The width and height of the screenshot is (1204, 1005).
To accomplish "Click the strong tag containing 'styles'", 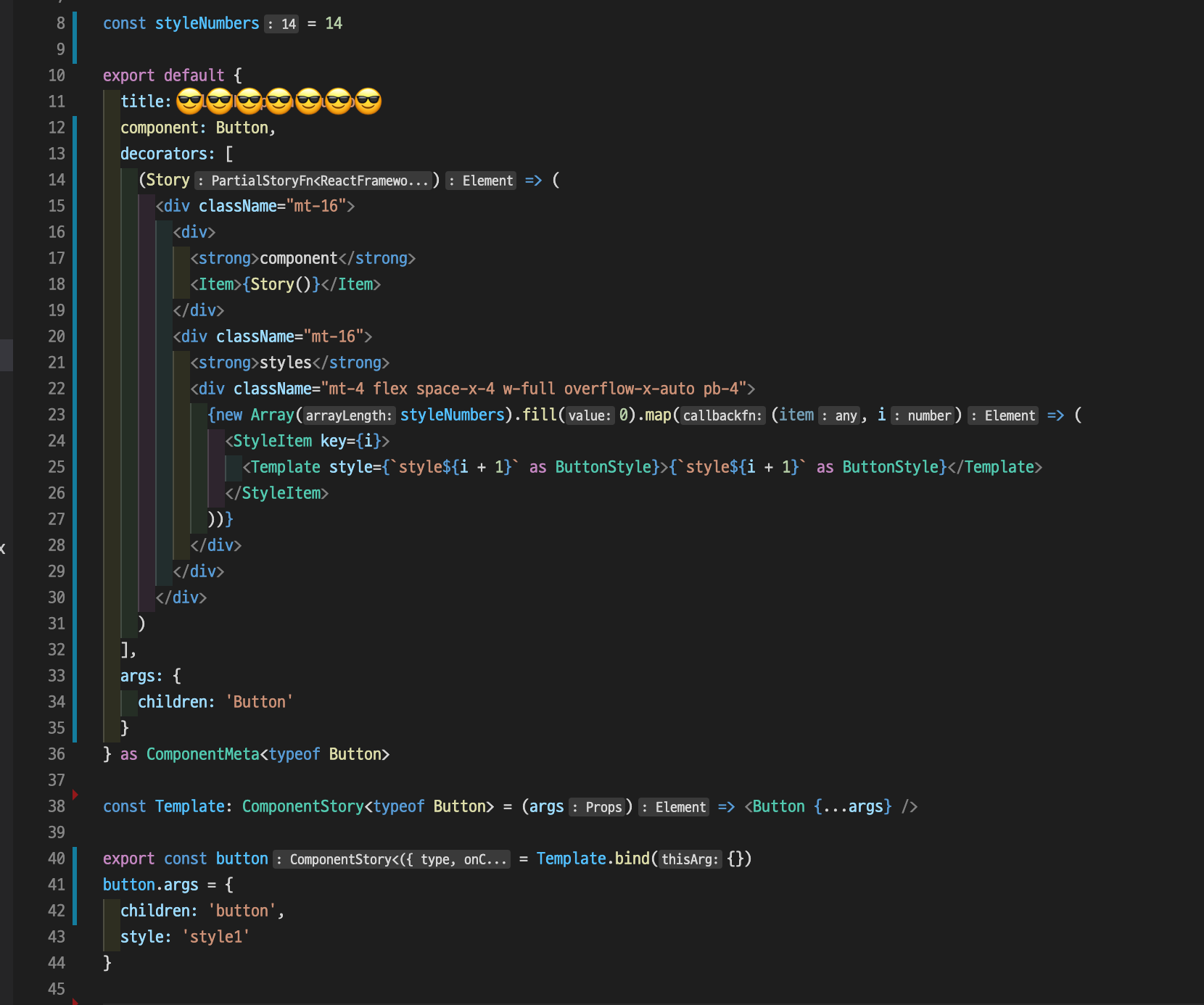I will tap(289, 363).
